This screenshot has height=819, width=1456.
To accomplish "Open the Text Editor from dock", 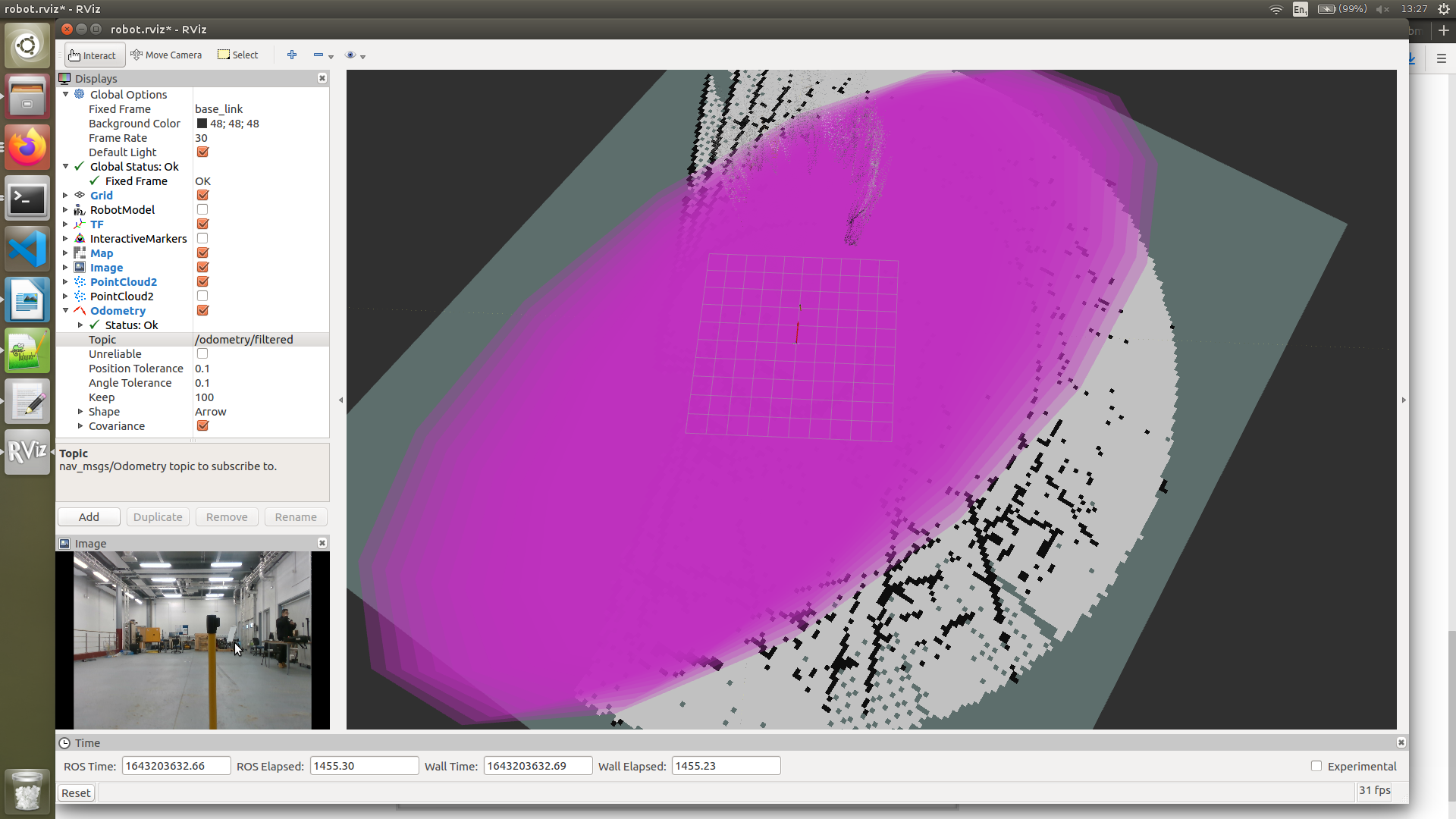I will (27, 401).
